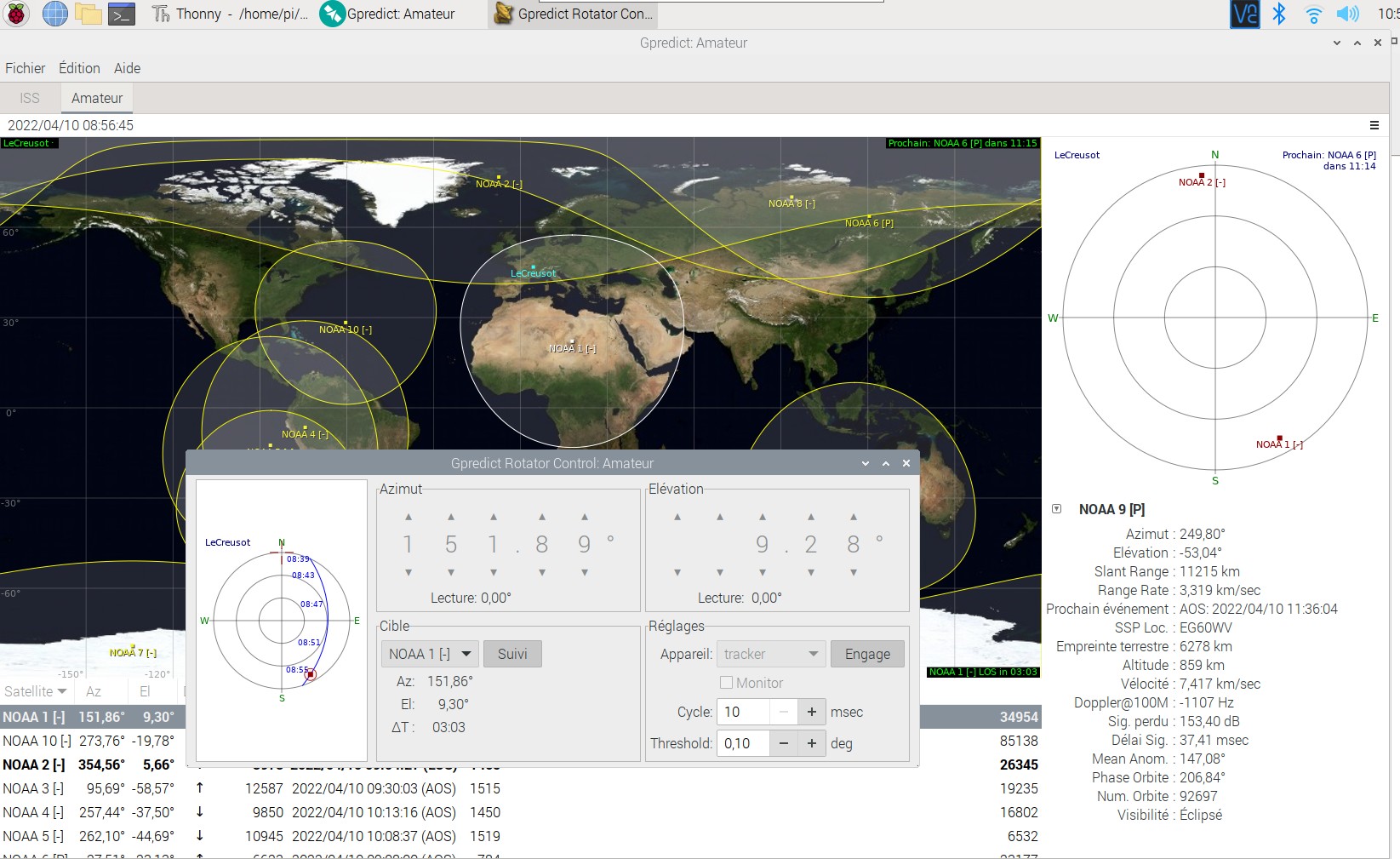This screenshot has width=1400, height=859.
Task: Open the VNC server tray icon
Action: pos(1244,14)
